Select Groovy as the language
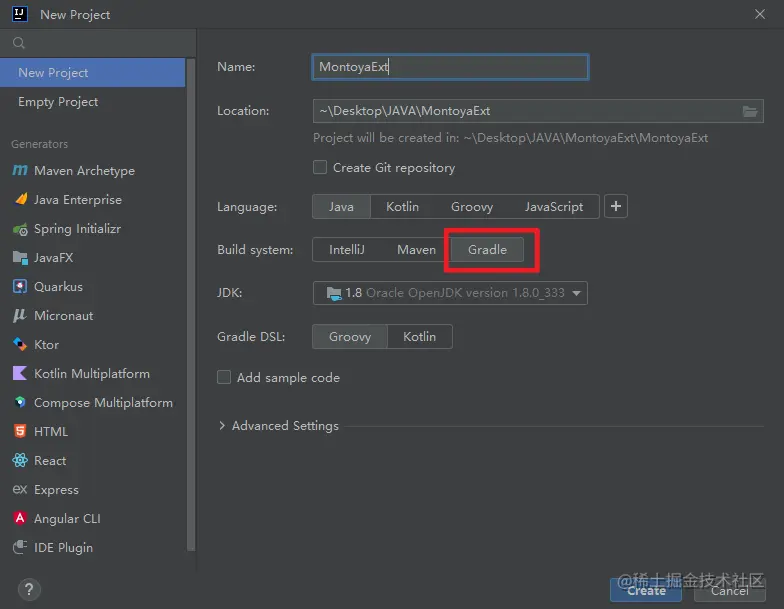 coord(472,206)
